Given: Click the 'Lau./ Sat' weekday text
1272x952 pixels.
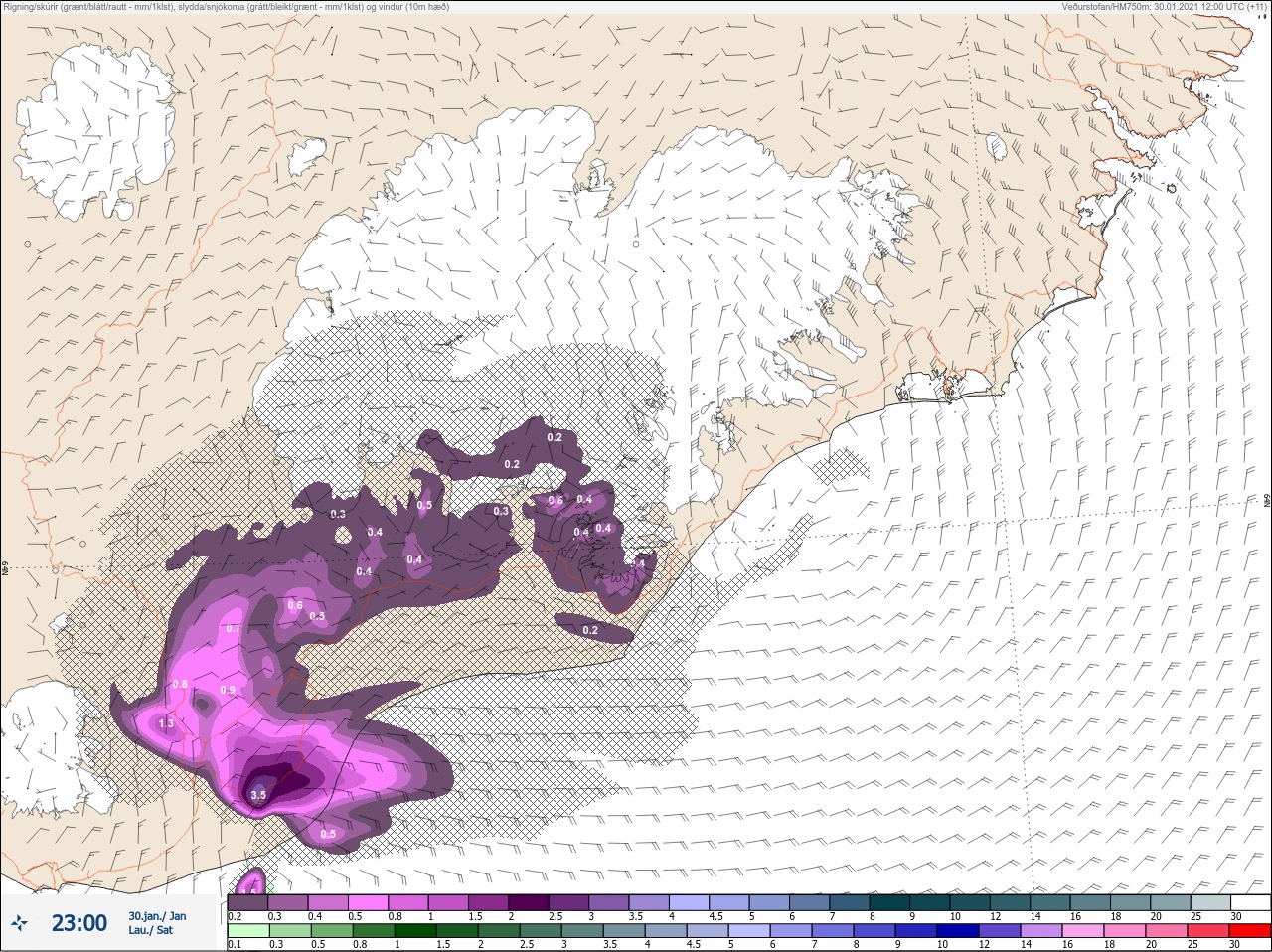Looking at the screenshot, I should click(x=149, y=931).
